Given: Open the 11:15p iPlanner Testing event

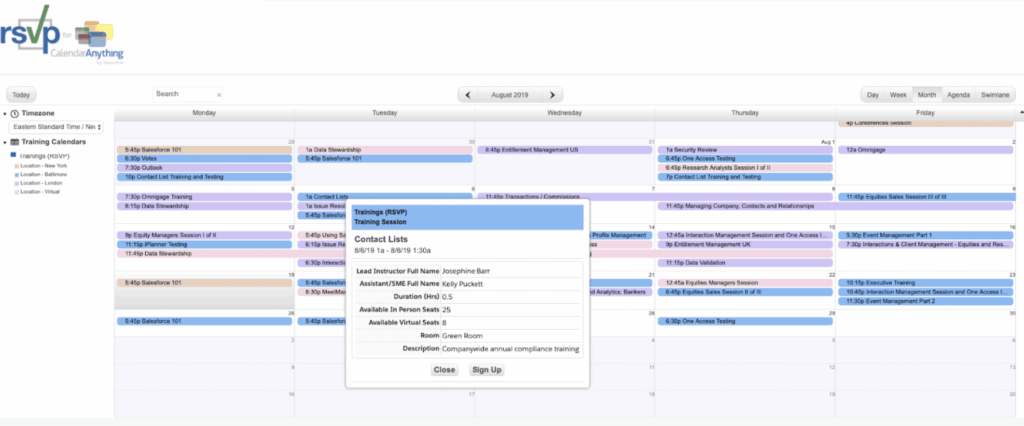Looking at the screenshot, I should [x=204, y=244].
